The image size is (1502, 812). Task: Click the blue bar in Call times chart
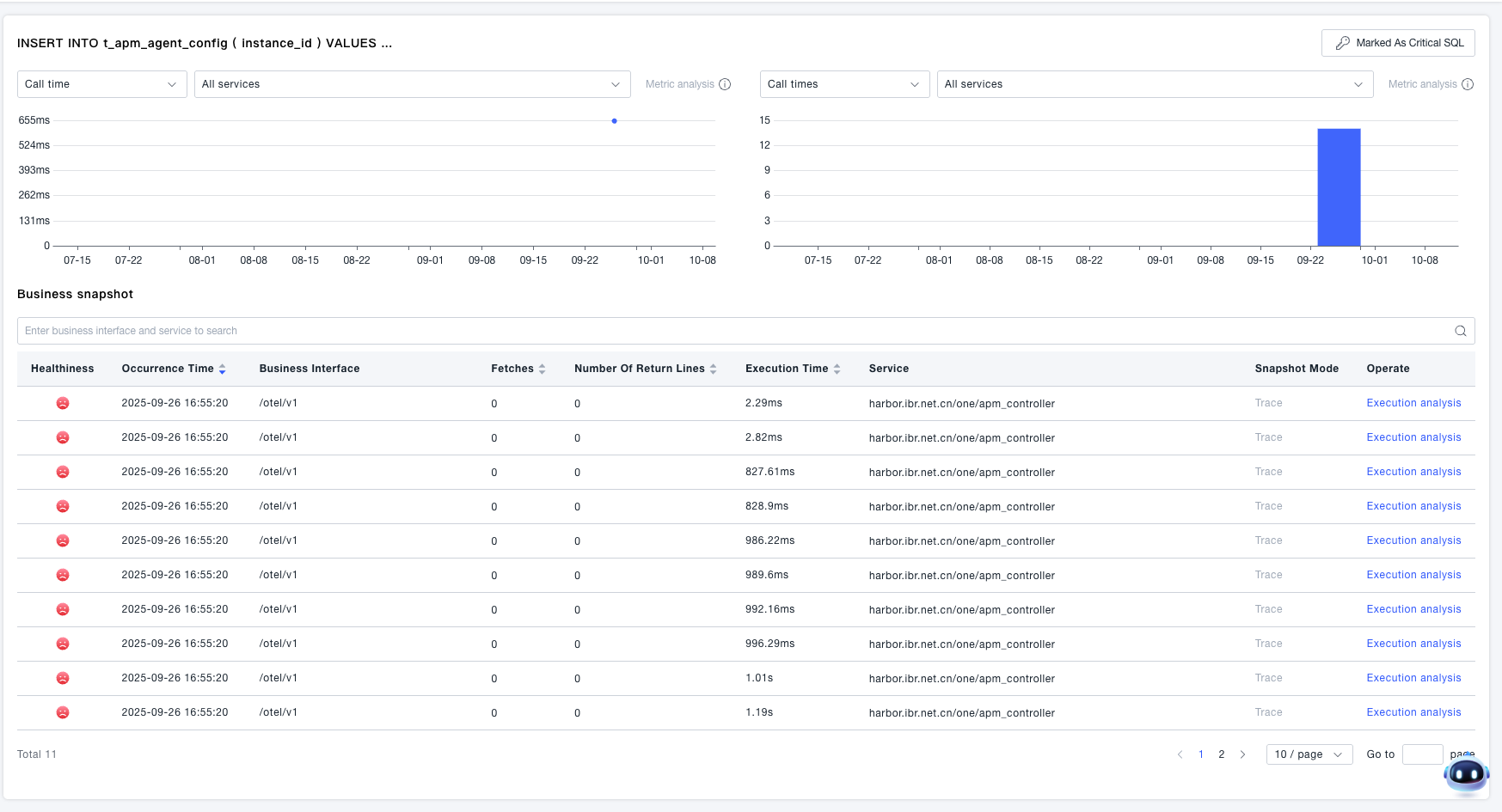point(1339,187)
